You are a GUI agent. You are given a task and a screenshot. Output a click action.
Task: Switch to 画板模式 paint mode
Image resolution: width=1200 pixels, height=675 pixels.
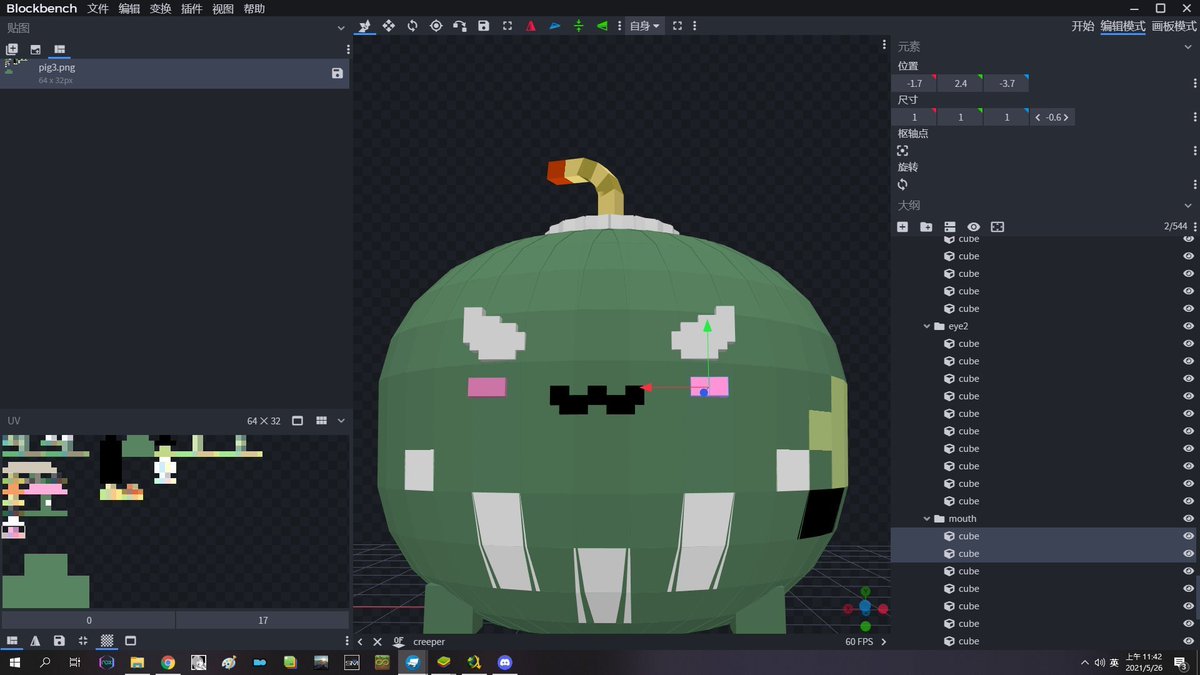click(x=1175, y=26)
